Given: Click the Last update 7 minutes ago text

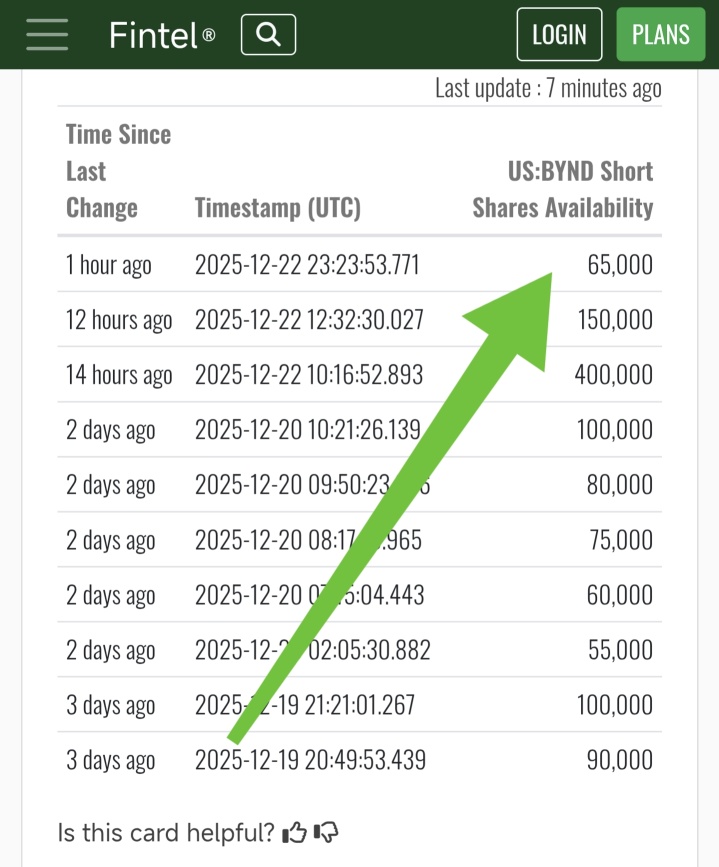Looking at the screenshot, I should point(548,88).
